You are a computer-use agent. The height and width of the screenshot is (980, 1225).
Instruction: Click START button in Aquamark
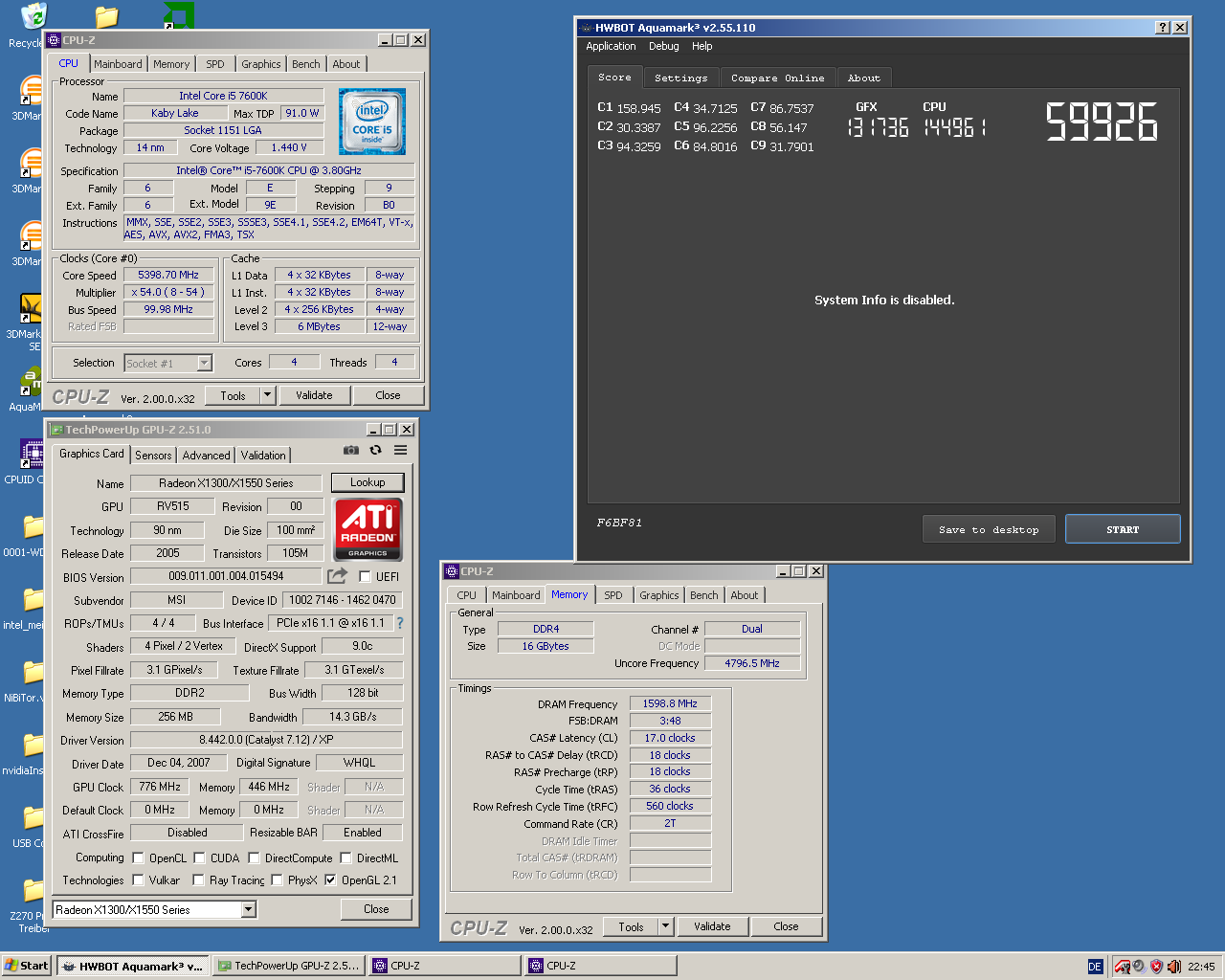[x=1123, y=529]
